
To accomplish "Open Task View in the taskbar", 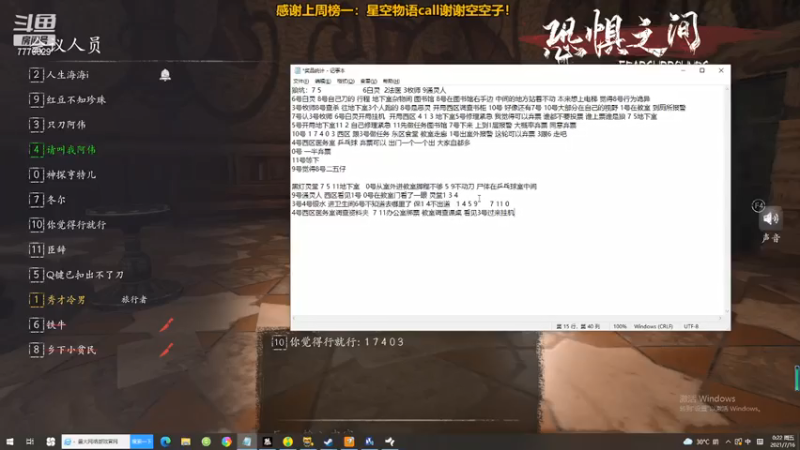I will (30, 442).
